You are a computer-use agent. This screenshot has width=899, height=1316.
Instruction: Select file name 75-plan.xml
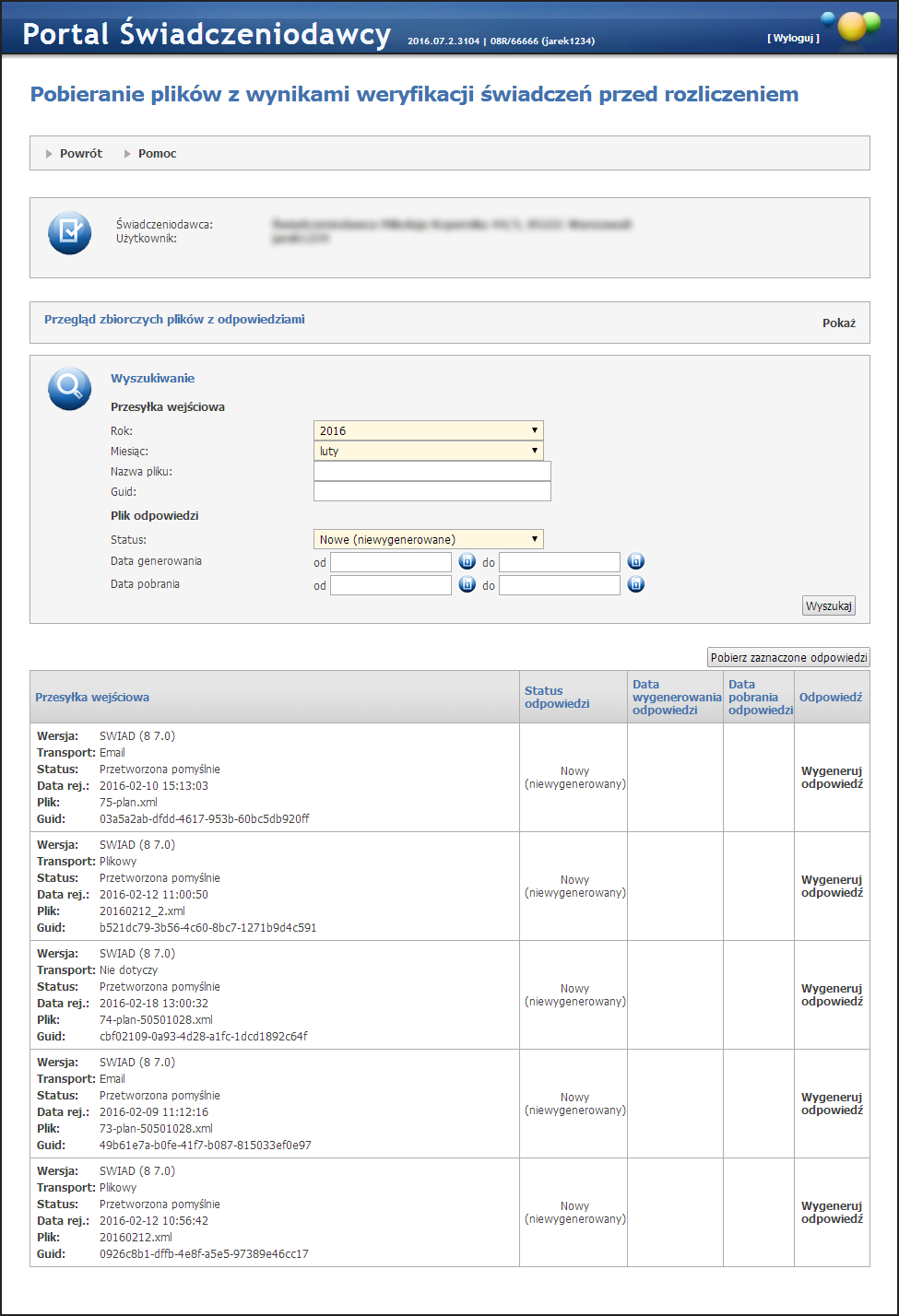(x=128, y=803)
